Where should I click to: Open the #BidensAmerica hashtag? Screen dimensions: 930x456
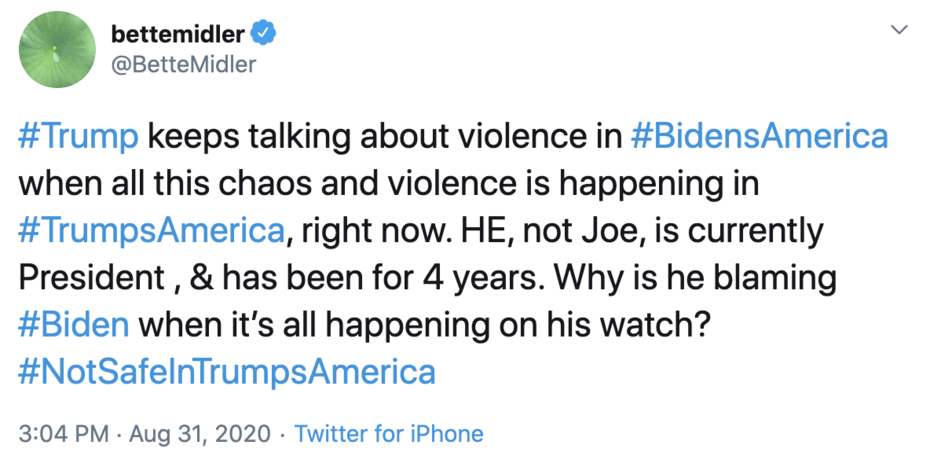click(x=760, y=136)
